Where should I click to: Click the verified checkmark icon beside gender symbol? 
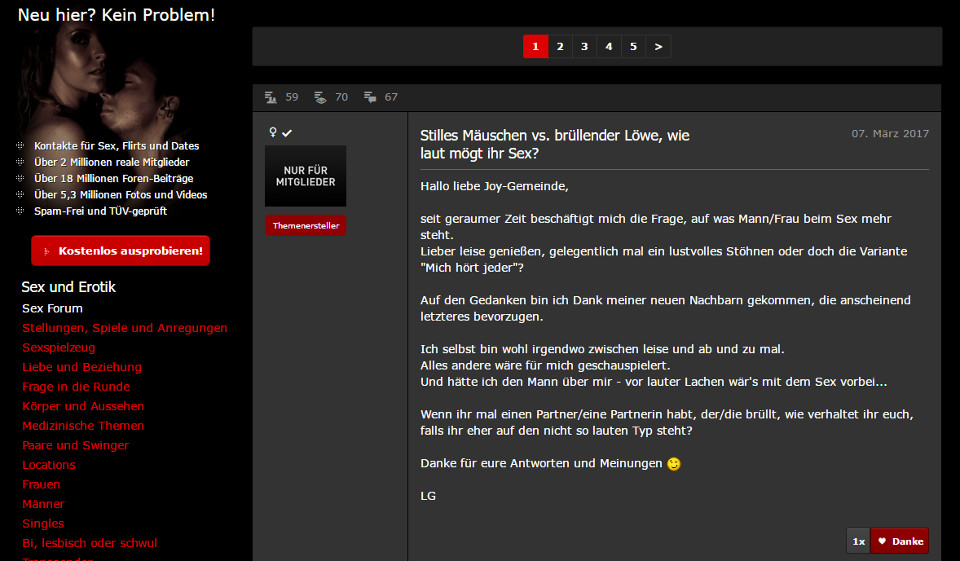tap(287, 132)
